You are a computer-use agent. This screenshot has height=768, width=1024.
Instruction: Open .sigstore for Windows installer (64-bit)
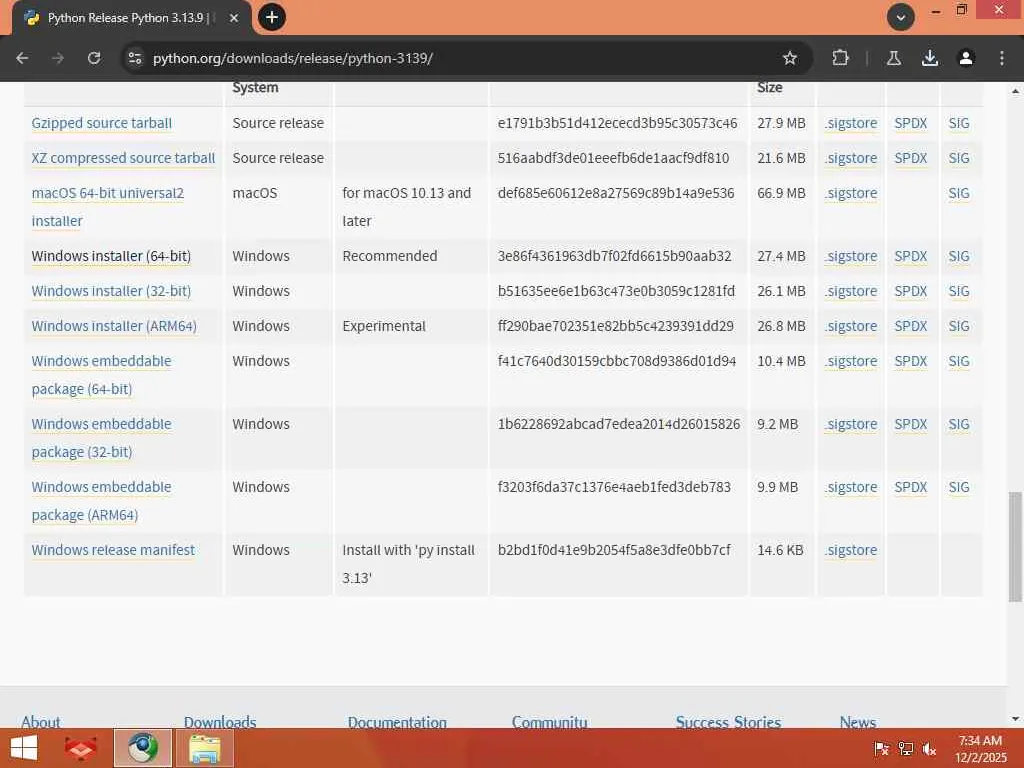tap(851, 256)
